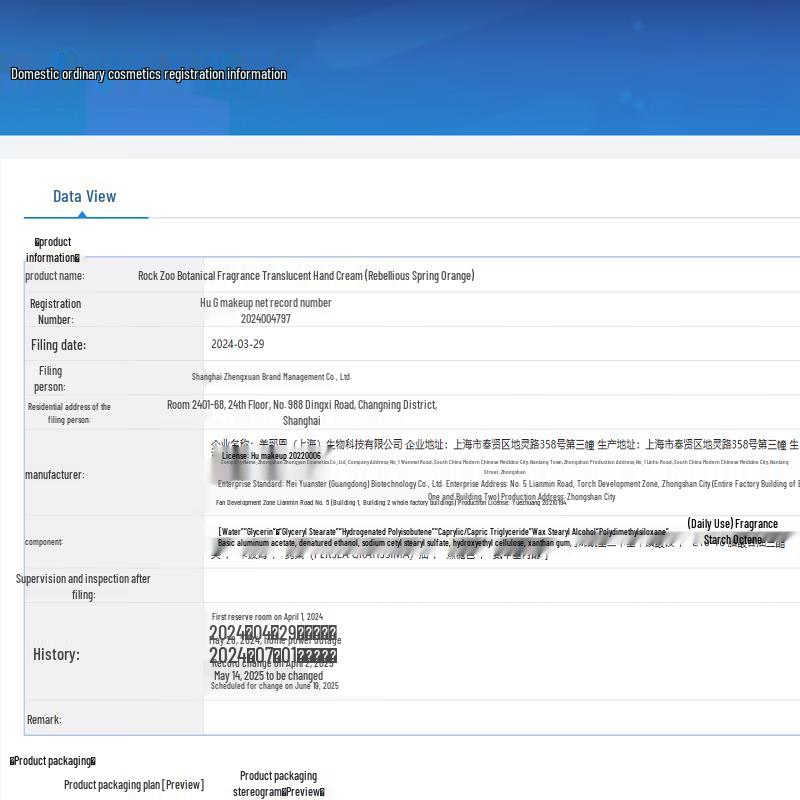The width and height of the screenshot is (800, 800).
Task: Click the 'First reserve room on April 1, 2024' entry
Action: point(267,617)
